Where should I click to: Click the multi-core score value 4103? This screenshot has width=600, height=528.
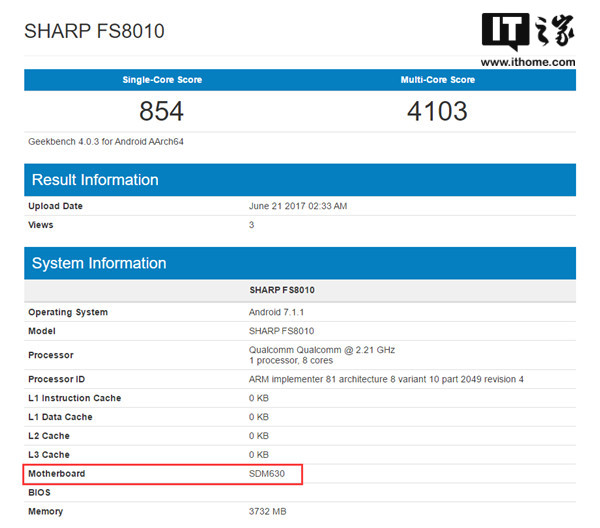438,110
